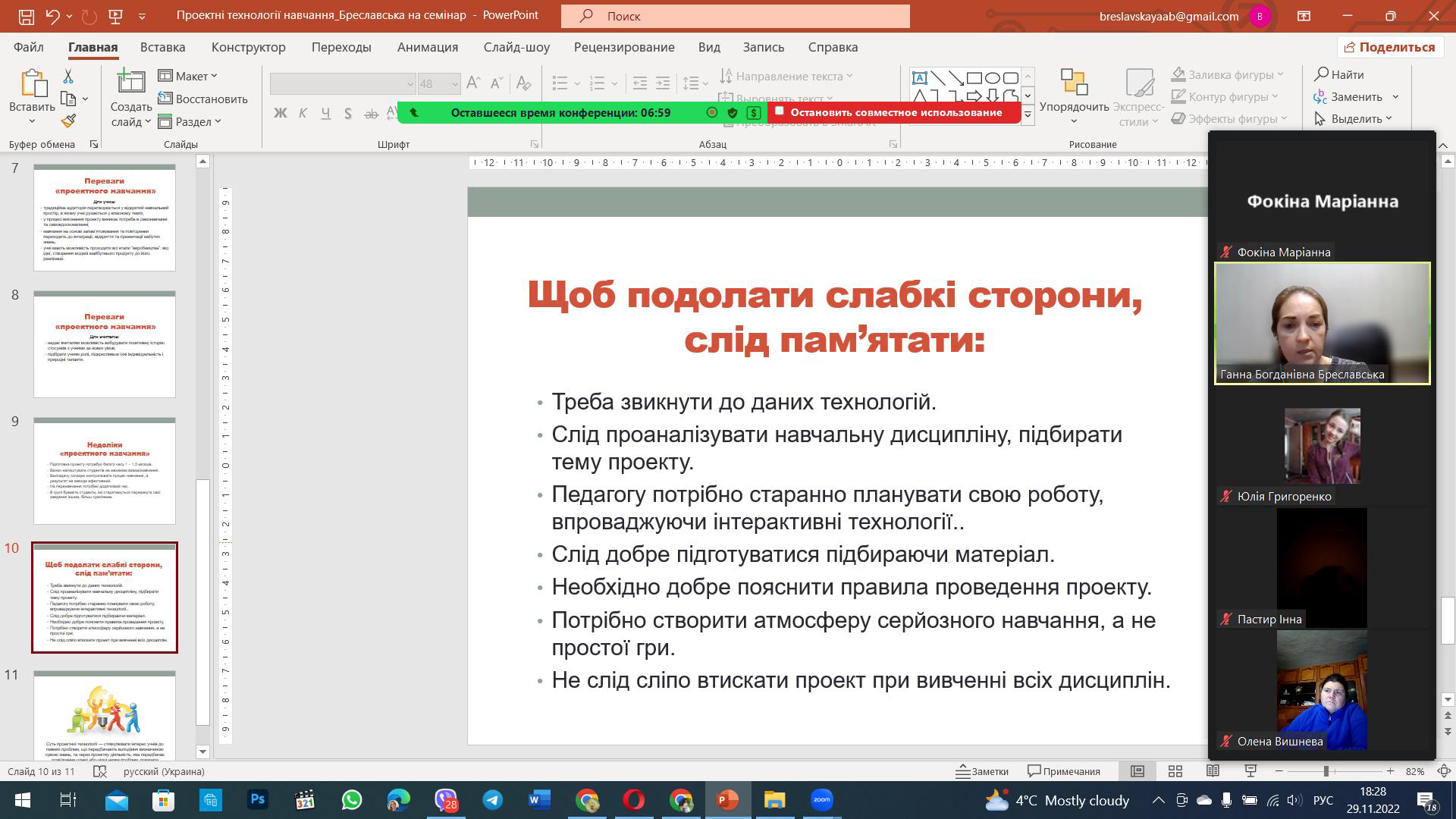Click the Cut scissors icon
The width and height of the screenshot is (1456, 819).
click(68, 77)
